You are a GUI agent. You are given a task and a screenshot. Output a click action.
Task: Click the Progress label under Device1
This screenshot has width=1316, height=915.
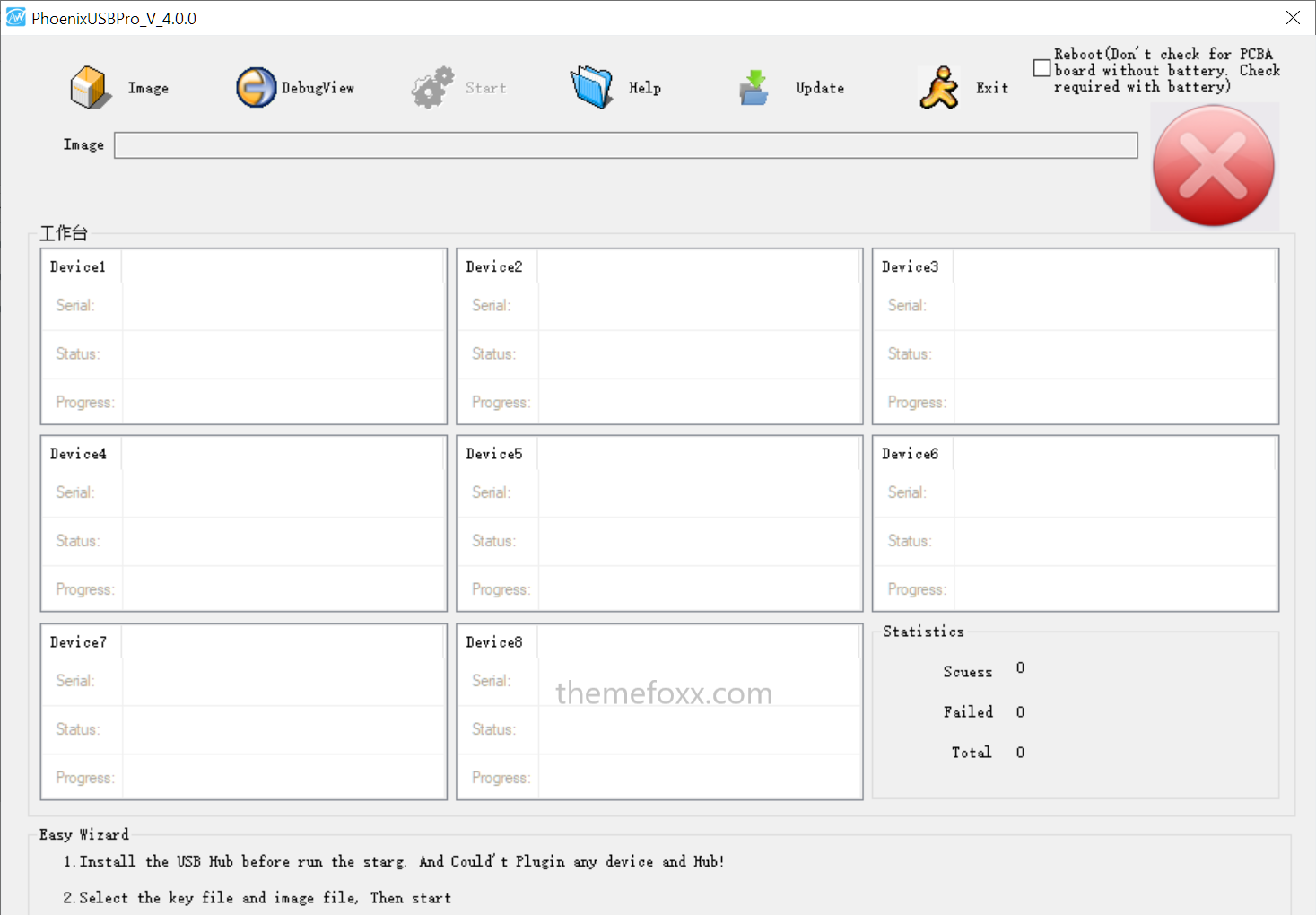[85, 403]
